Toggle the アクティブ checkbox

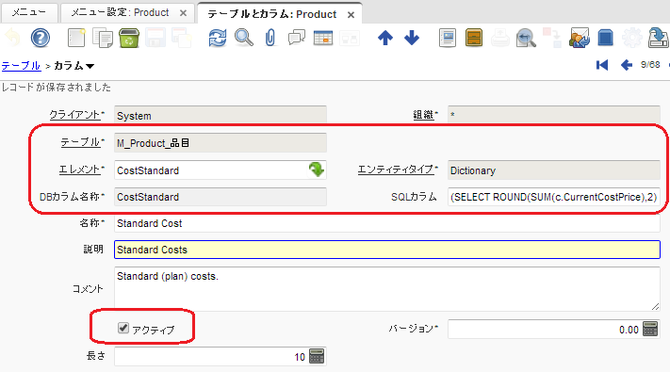(123, 328)
